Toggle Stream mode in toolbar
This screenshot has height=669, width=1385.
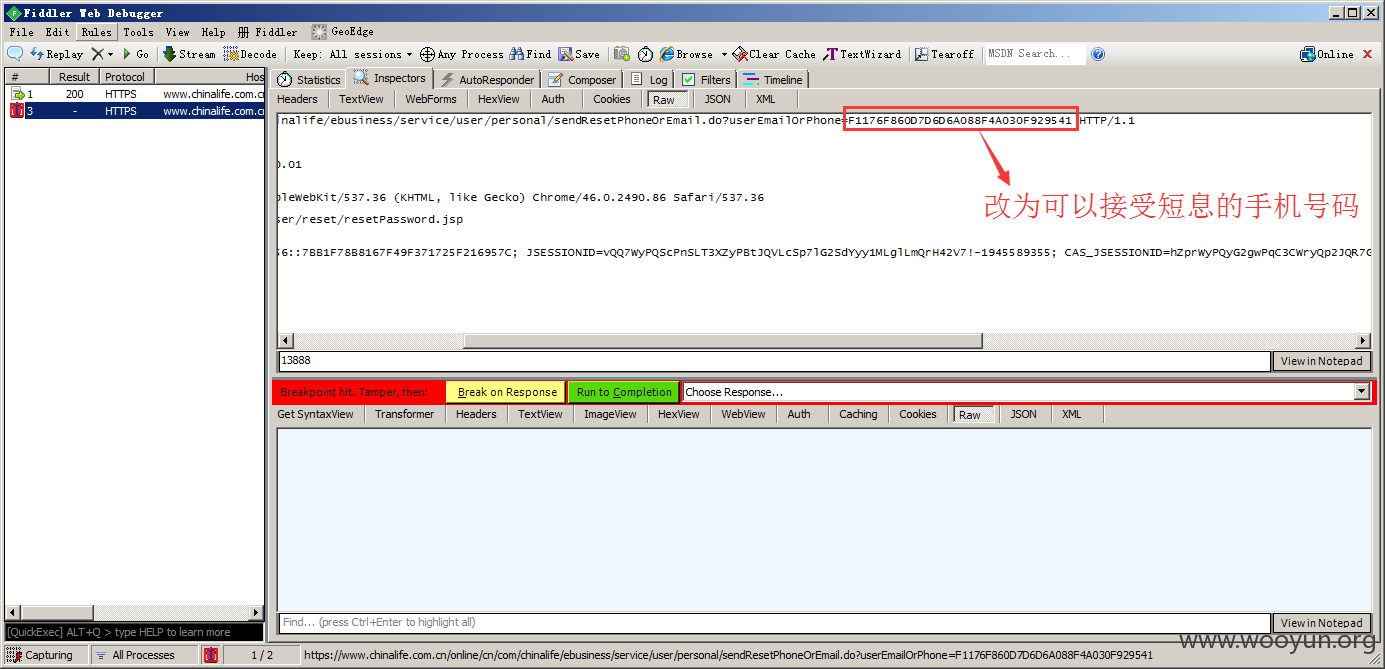pos(189,54)
